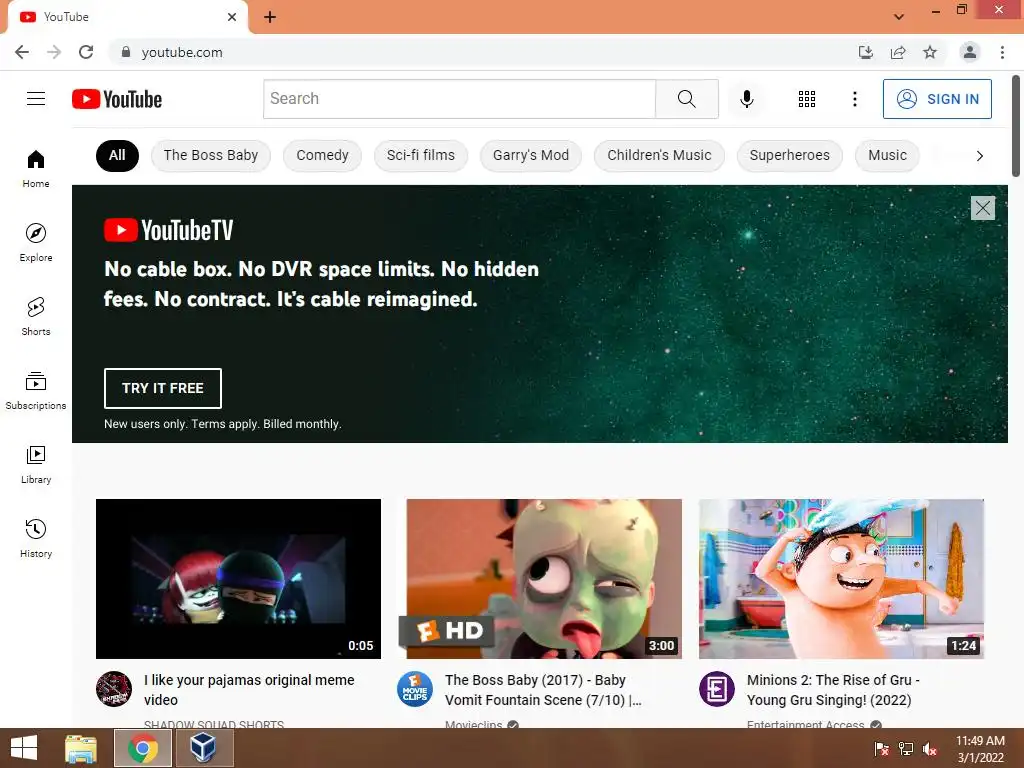Screen dimensions: 1024x768
Task: Open Entertainment Access channel avatar
Action: pos(716,689)
